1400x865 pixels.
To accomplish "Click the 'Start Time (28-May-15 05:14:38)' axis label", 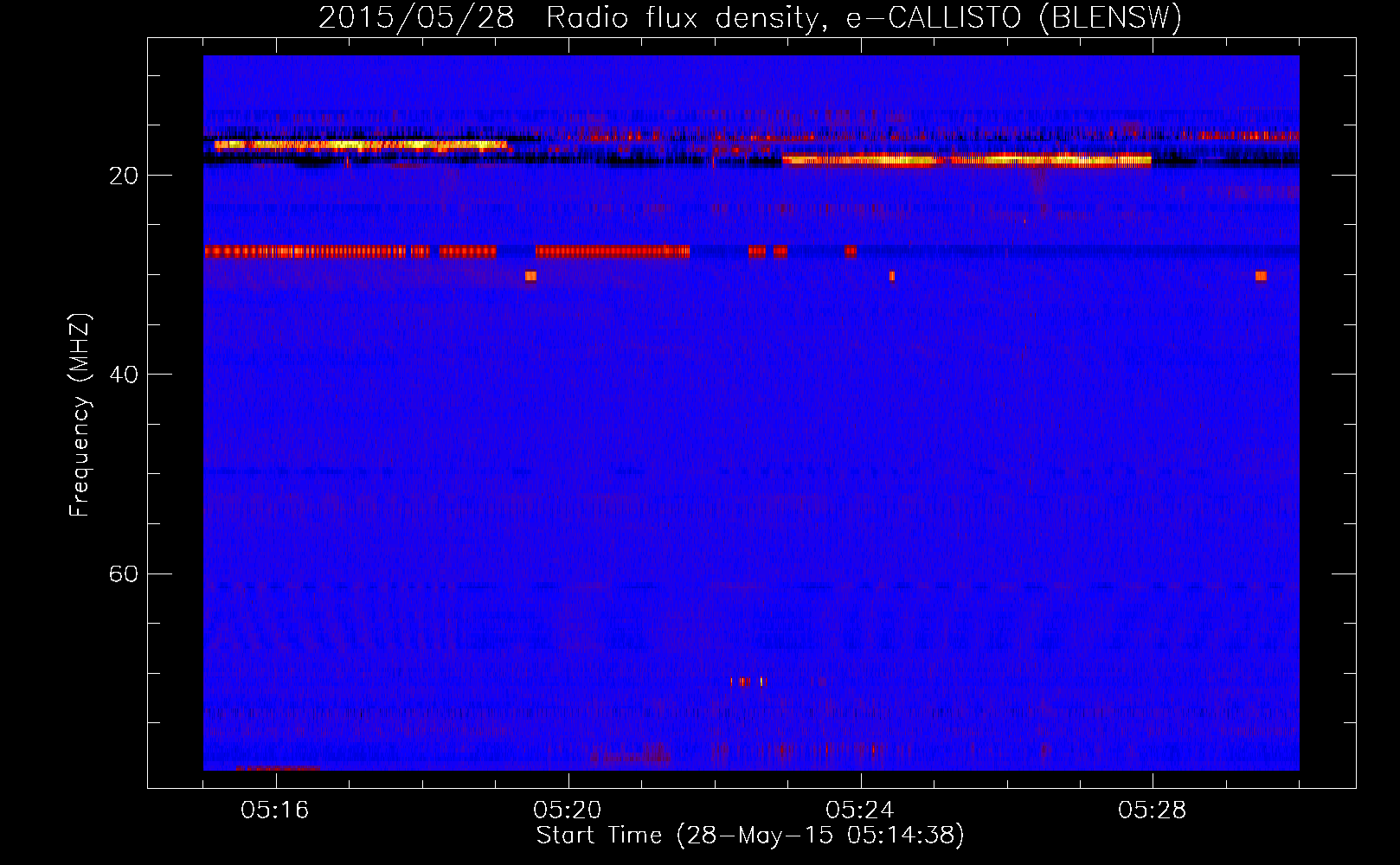I will [750, 836].
